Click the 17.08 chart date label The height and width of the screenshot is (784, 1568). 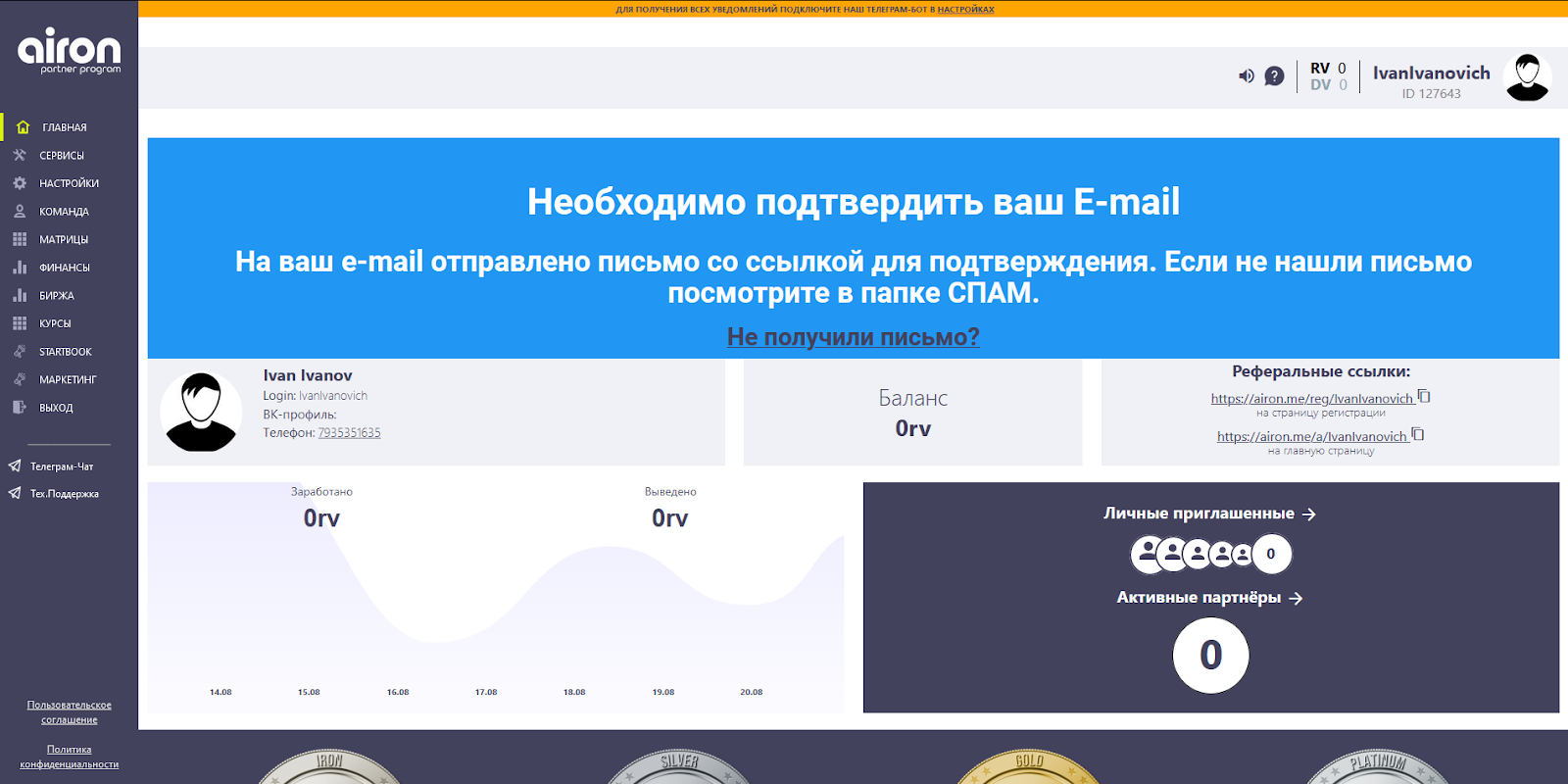486,692
